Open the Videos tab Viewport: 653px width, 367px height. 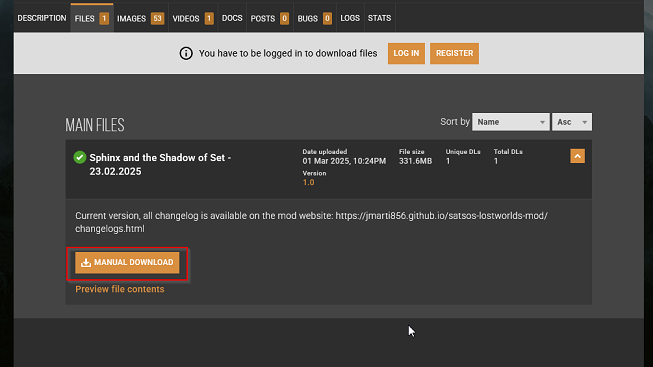click(x=193, y=18)
